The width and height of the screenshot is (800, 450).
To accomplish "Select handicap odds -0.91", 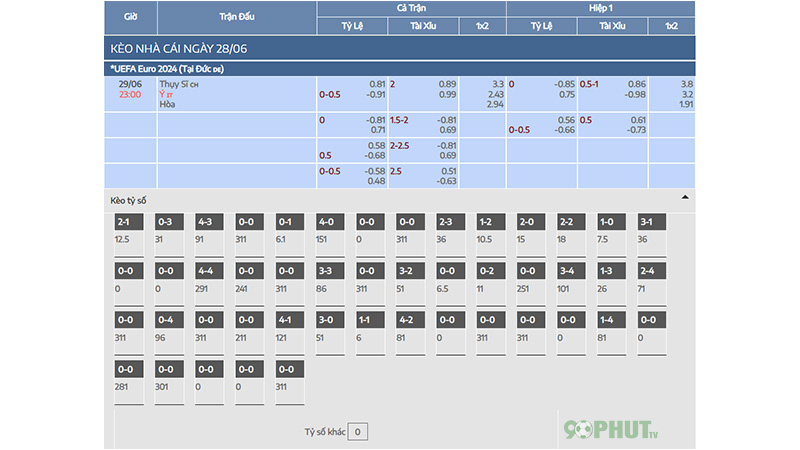I will (375, 94).
